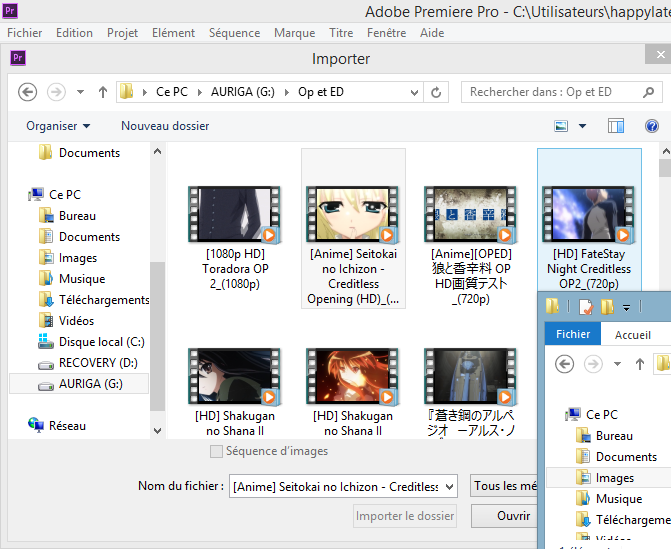The height and width of the screenshot is (549, 671).
Task: Click Ce PC in the address breadcrumb
Action: click(172, 92)
